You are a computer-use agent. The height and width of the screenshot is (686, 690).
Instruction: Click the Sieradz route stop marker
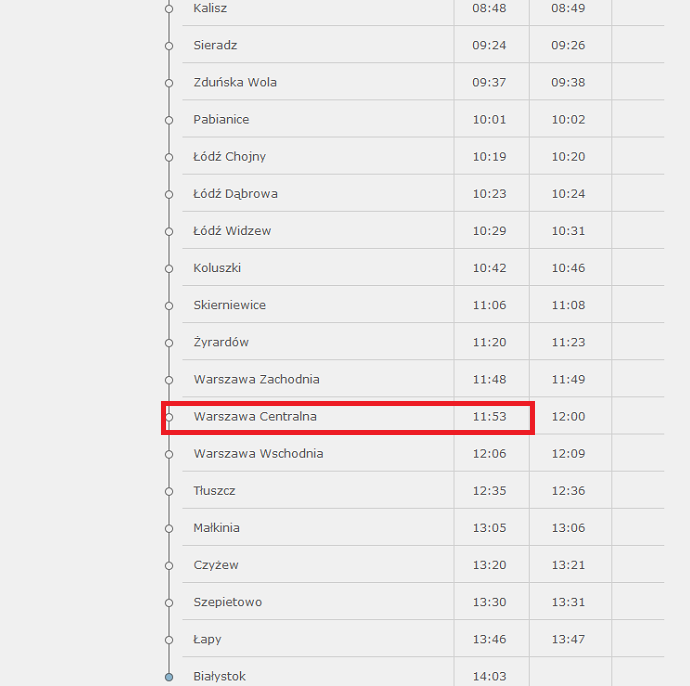coord(169,46)
